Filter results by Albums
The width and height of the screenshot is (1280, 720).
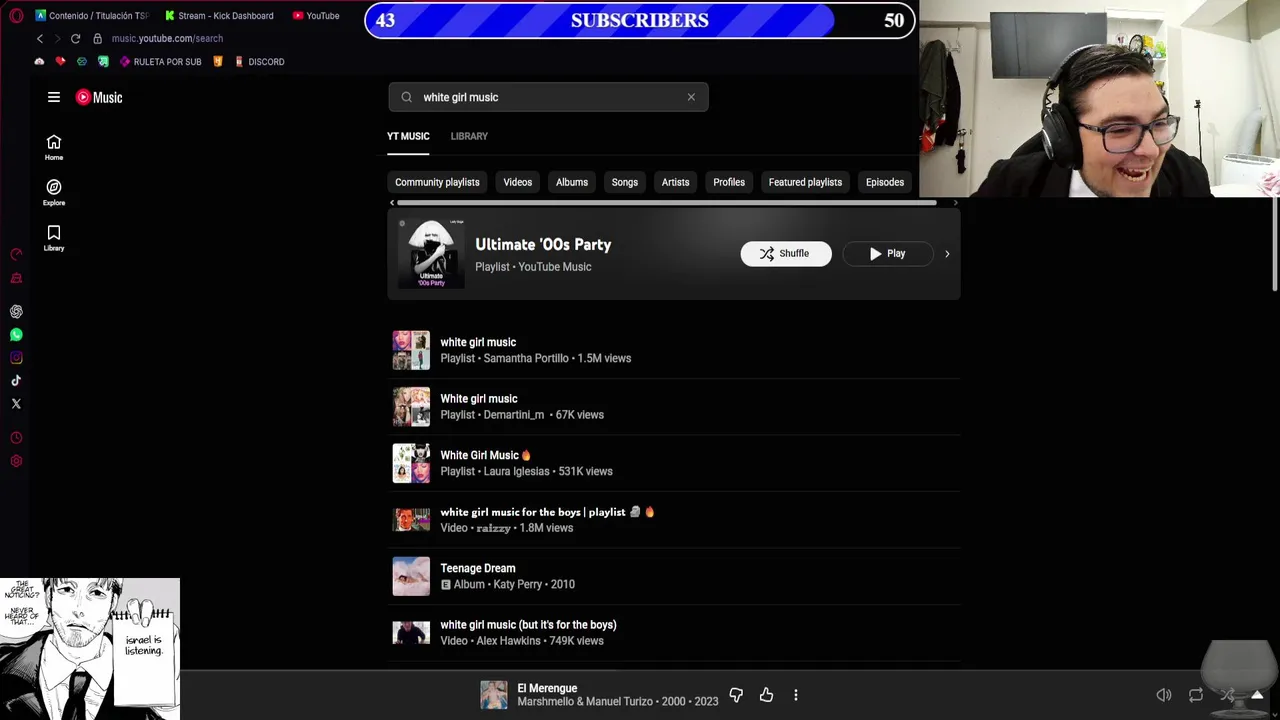point(572,182)
